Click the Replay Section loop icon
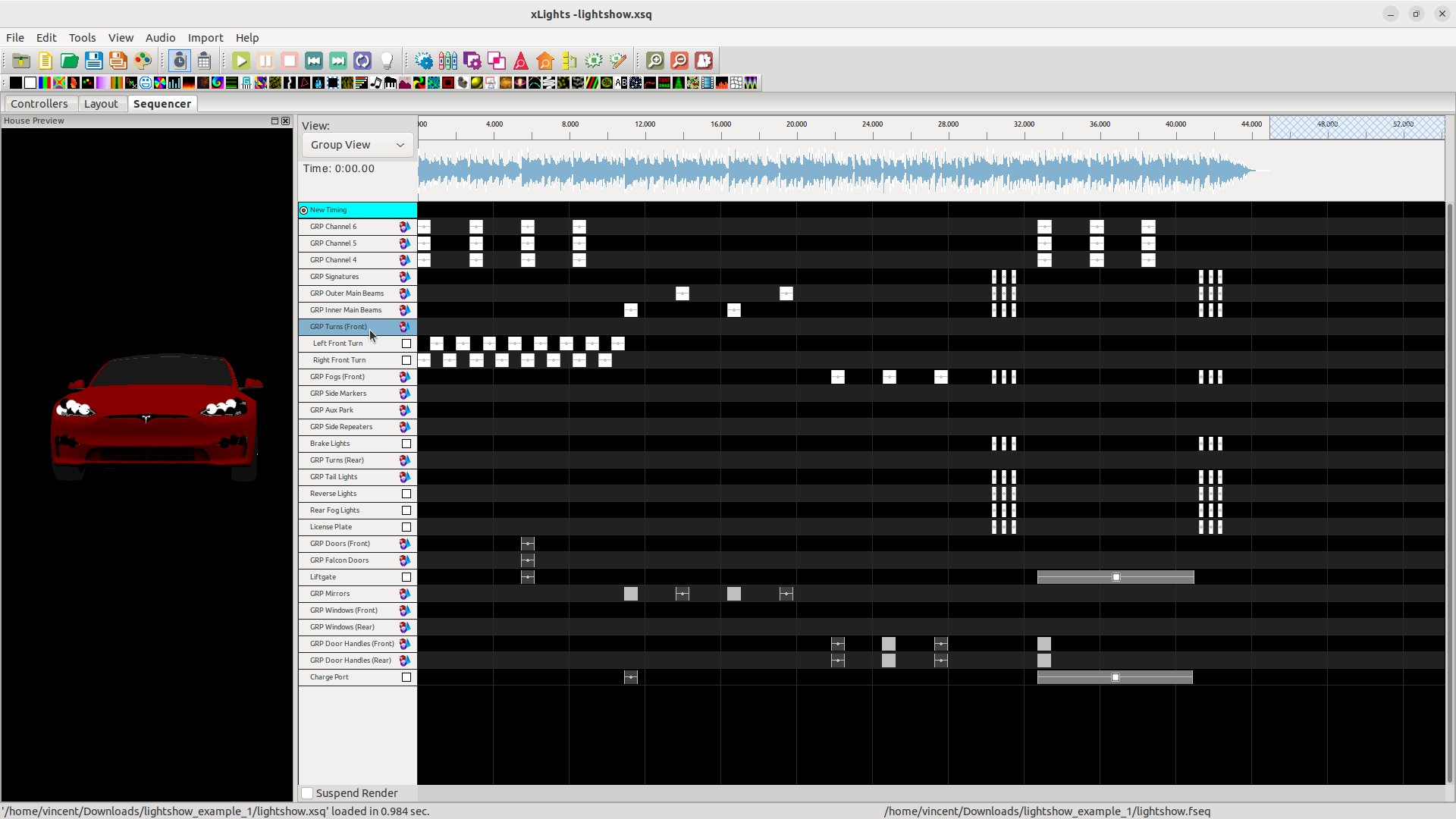 (x=362, y=61)
